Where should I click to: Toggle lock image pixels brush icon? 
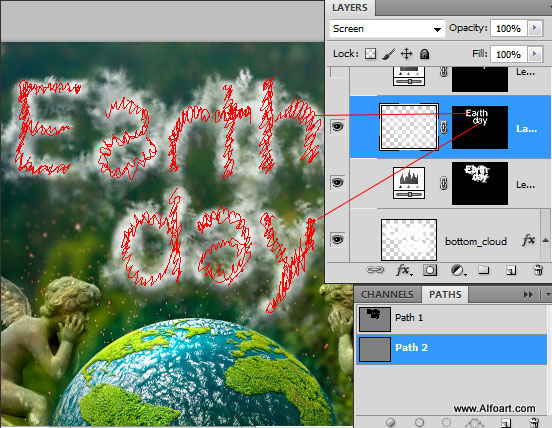(x=388, y=54)
